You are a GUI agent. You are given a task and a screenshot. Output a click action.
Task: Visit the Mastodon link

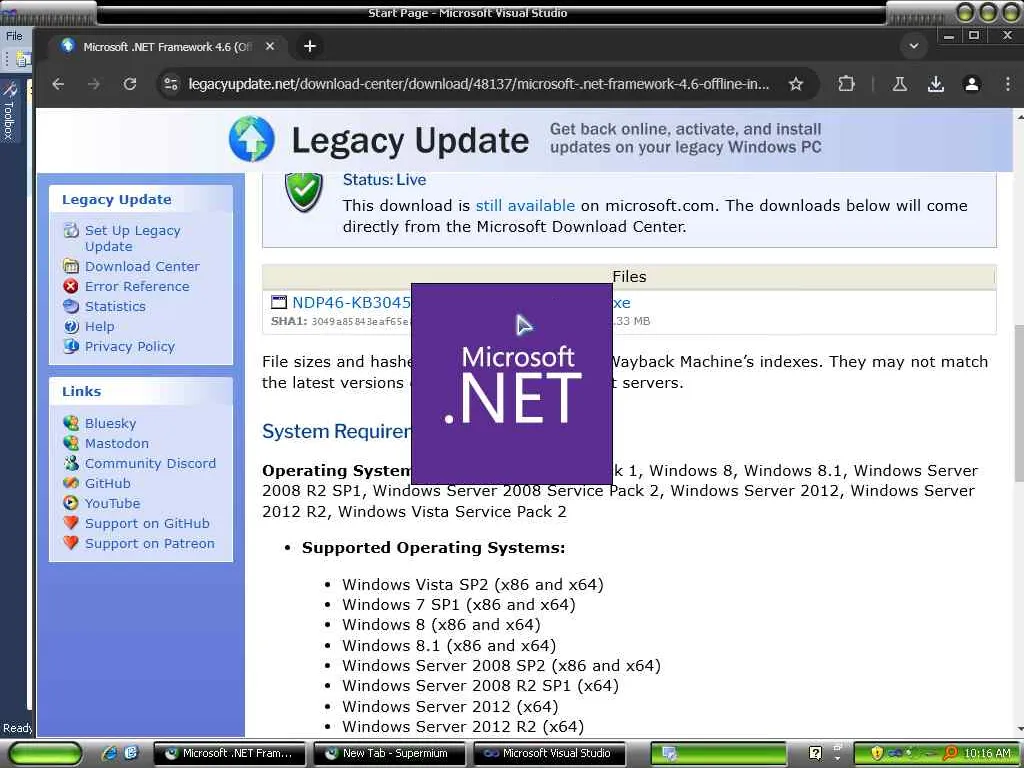point(117,443)
